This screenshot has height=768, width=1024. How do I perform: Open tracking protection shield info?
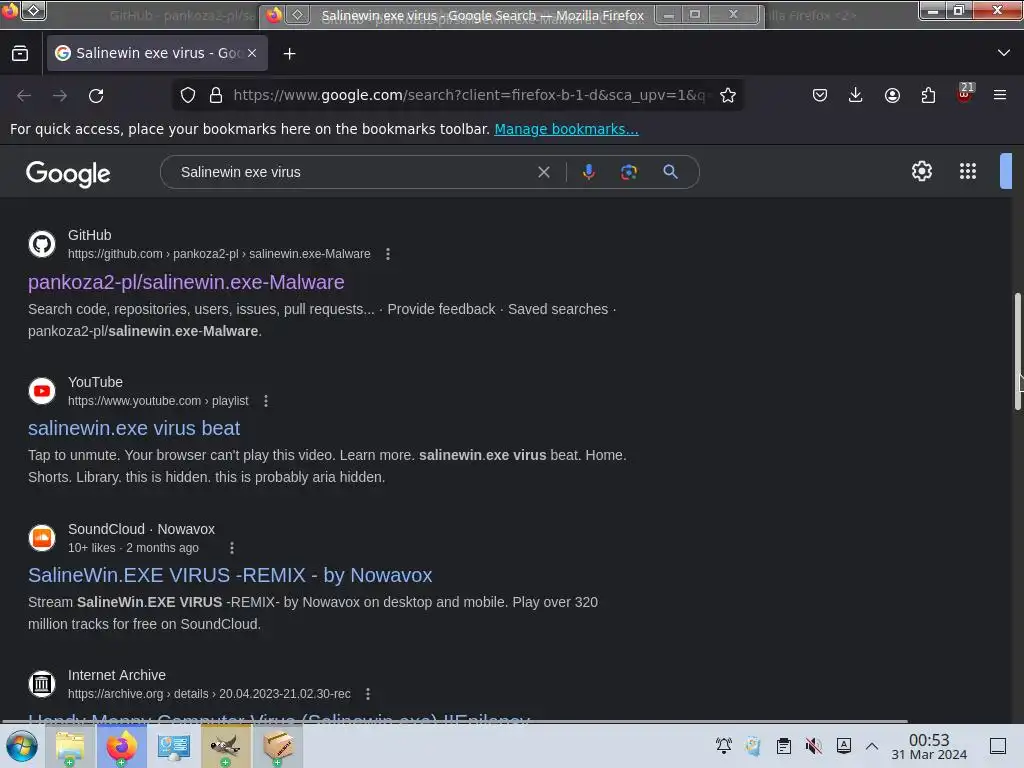pyautogui.click(x=188, y=95)
